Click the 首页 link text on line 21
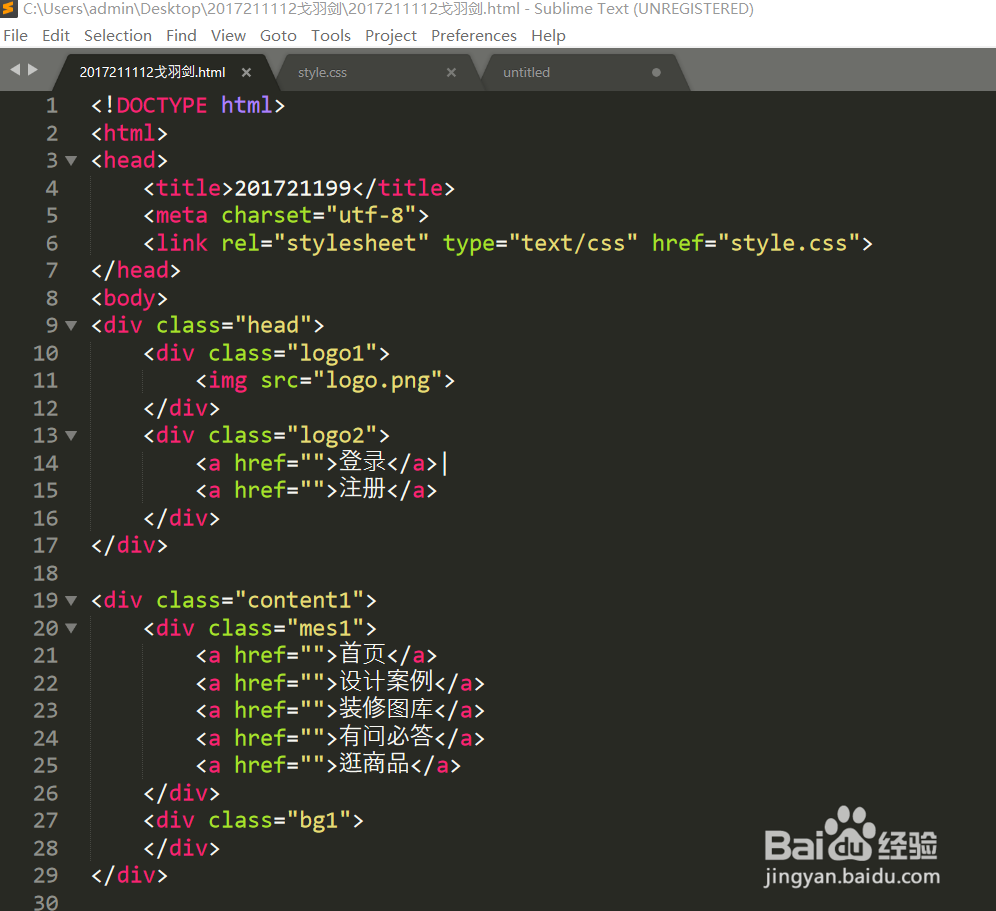This screenshot has width=996, height=911. pyautogui.click(x=362, y=654)
